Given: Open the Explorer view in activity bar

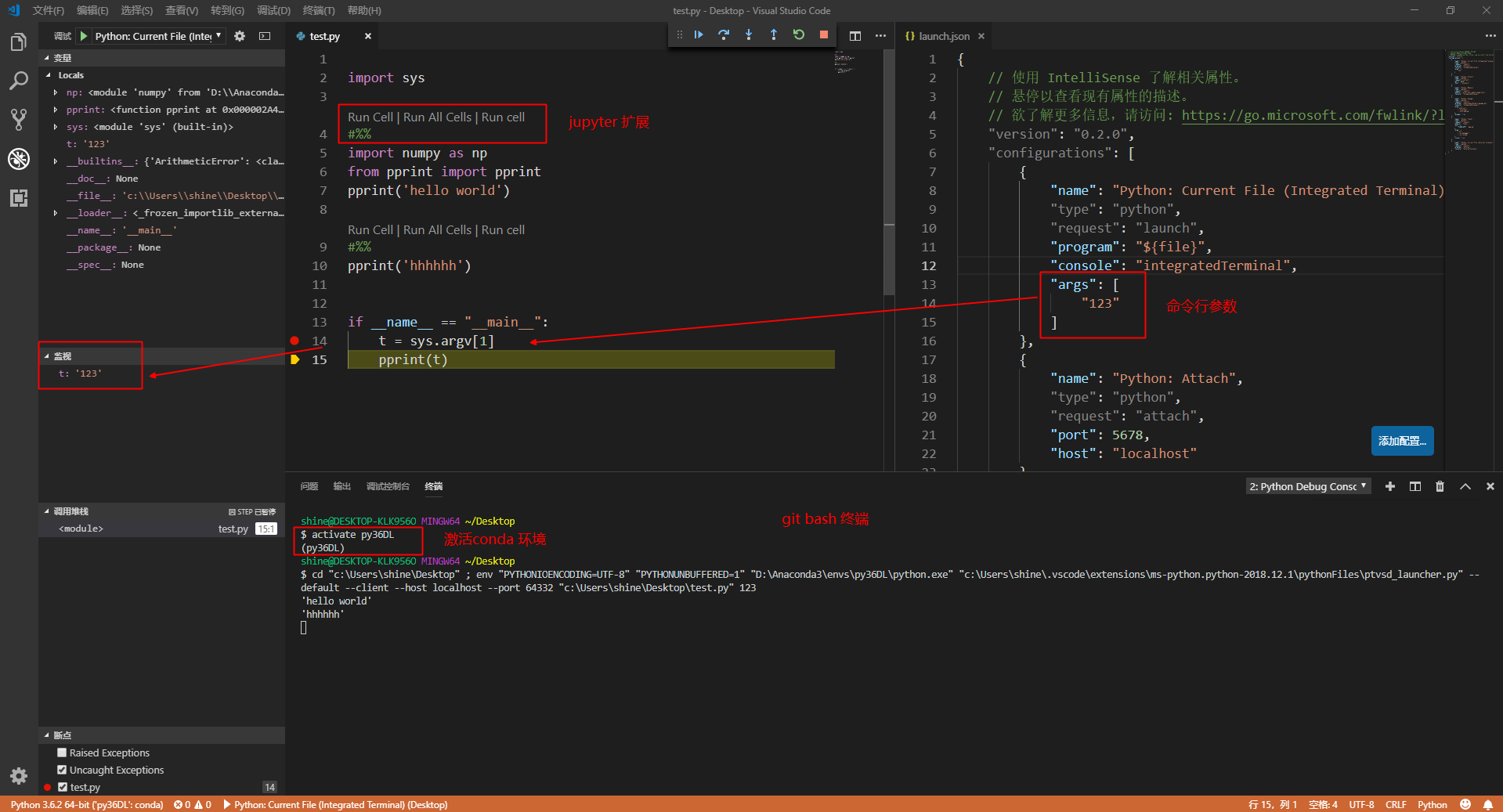Looking at the screenshot, I should click(19, 42).
